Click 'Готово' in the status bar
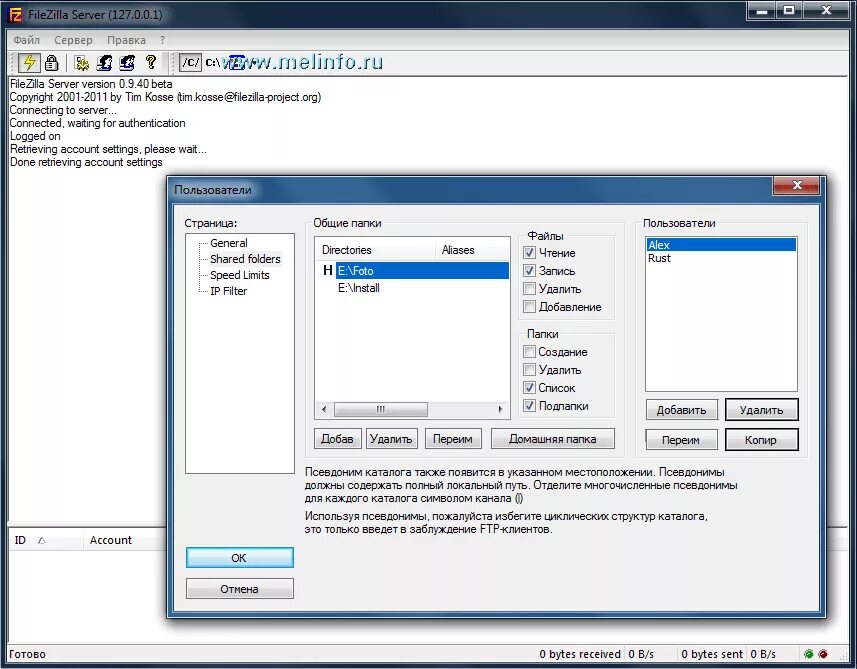This screenshot has height=669, width=857. point(27,654)
